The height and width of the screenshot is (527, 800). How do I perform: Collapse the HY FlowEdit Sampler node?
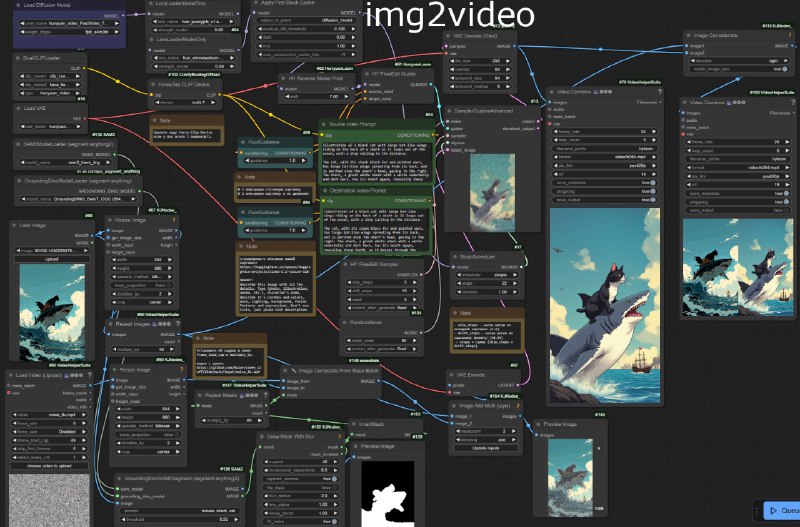tap(345, 264)
